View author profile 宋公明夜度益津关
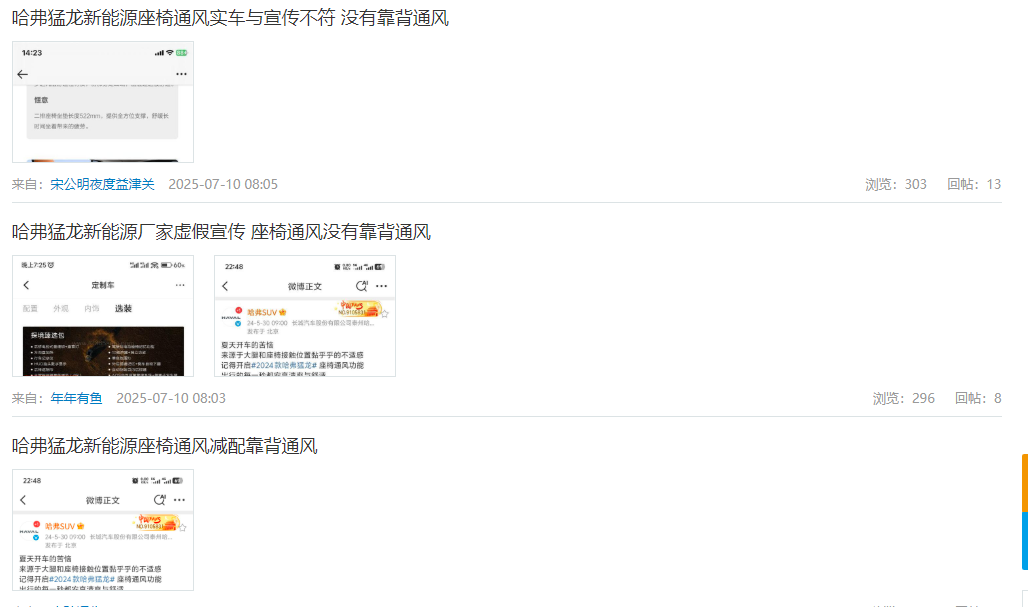Image resolution: width=1028 pixels, height=607 pixels. click(x=102, y=184)
